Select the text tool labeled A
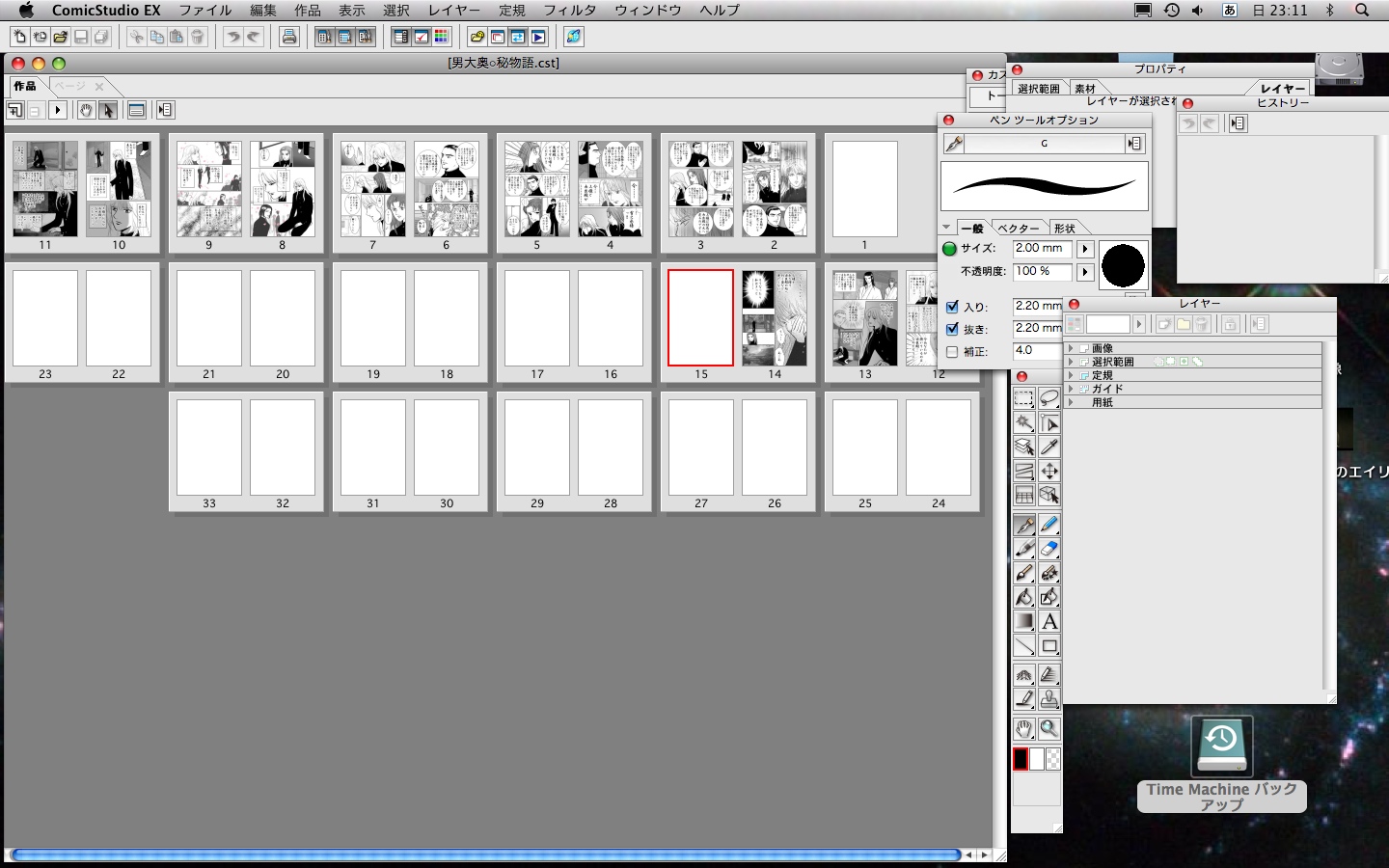1389x868 pixels. tap(1049, 621)
